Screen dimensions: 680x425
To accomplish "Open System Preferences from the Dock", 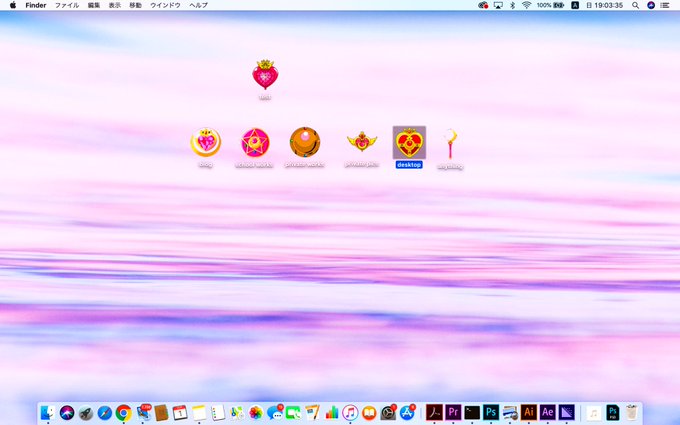I will [x=388, y=412].
